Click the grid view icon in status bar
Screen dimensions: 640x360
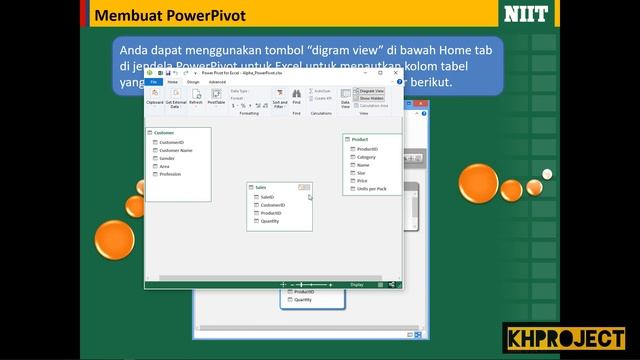point(380,284)
